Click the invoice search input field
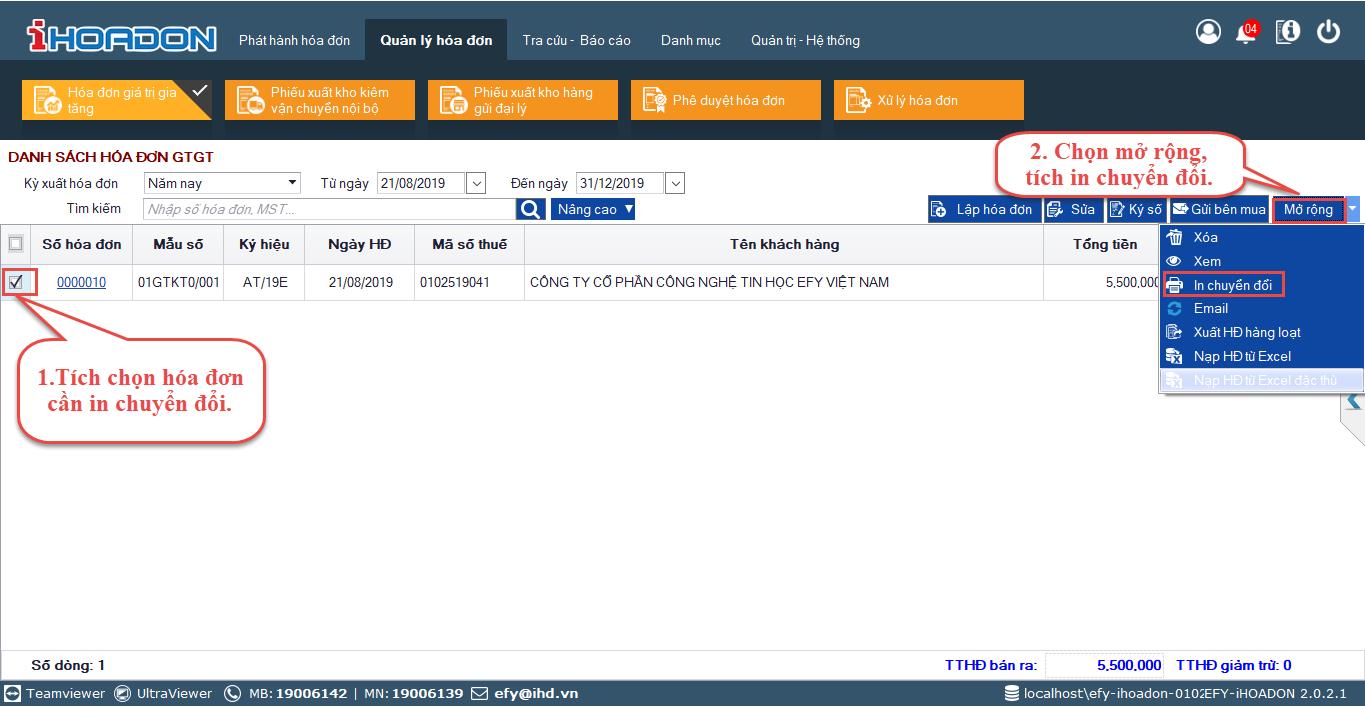 click(329, 209)
